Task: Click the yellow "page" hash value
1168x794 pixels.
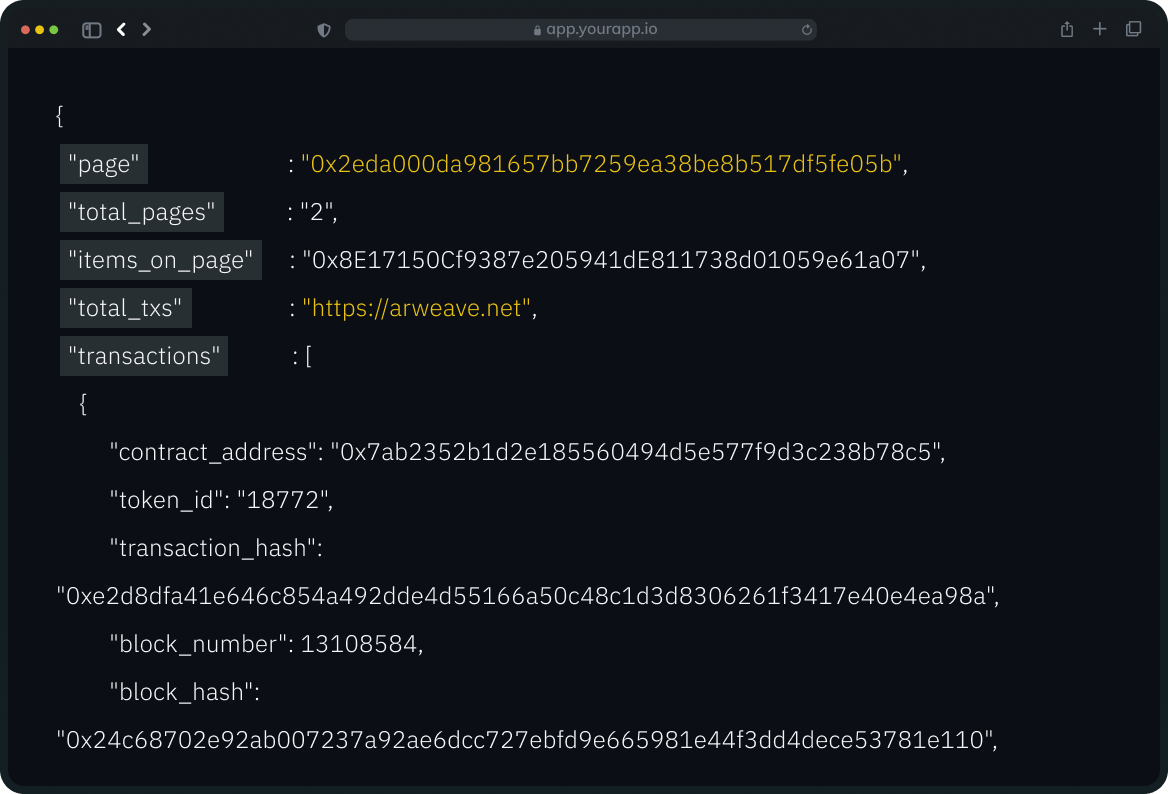Action: pos(602,165)
